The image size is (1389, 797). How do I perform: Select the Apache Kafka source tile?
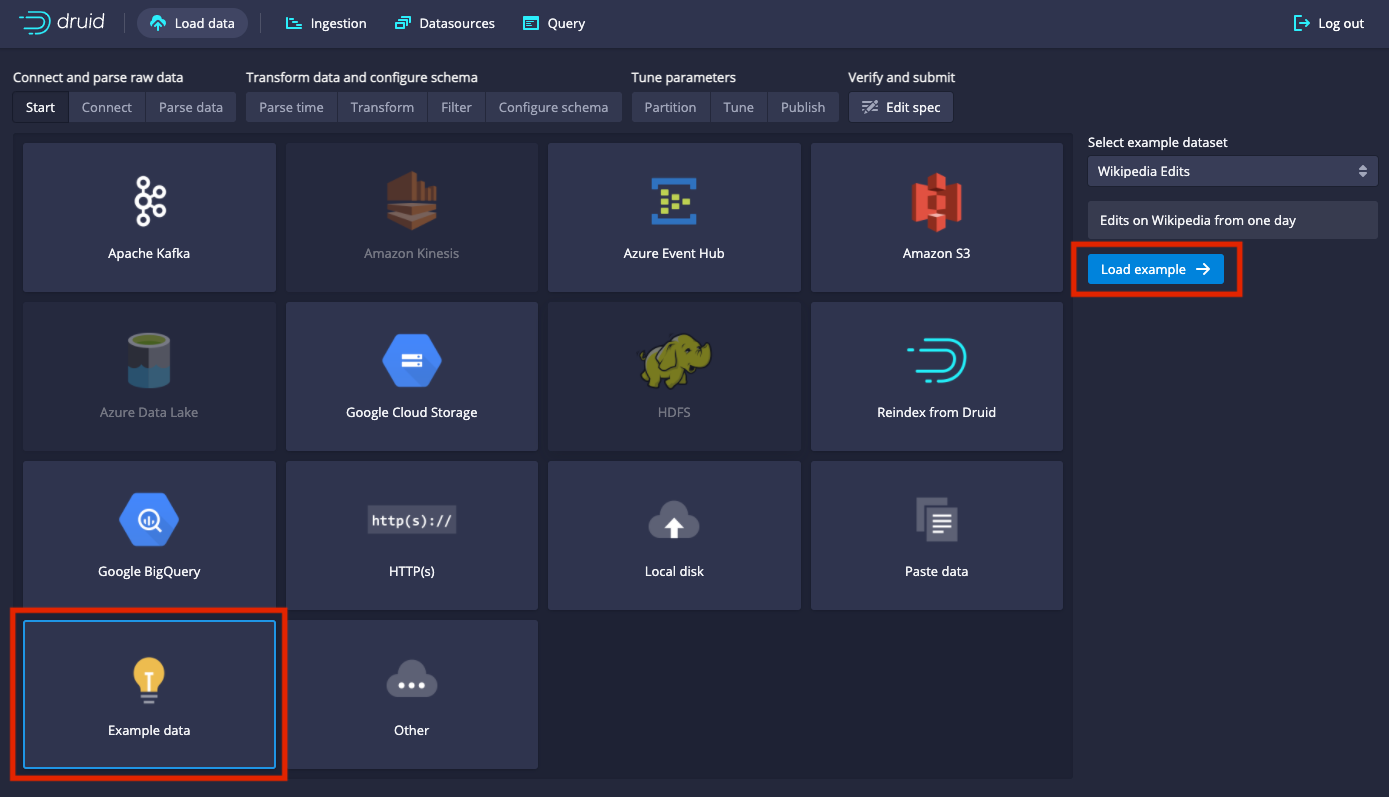pyautogui.click(x=149, y=217)
